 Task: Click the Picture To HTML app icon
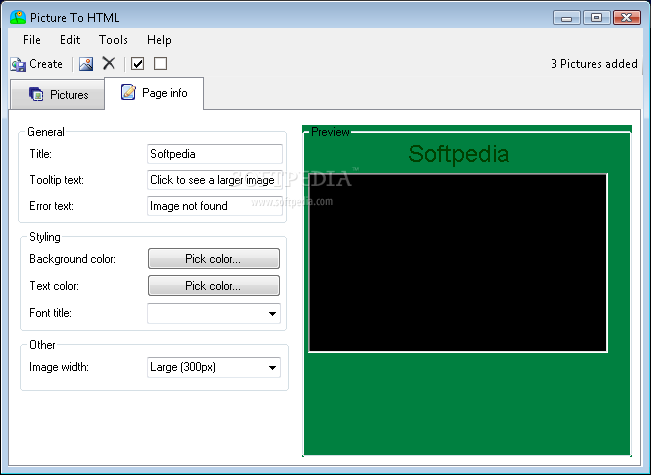click(x=18, y=17)
